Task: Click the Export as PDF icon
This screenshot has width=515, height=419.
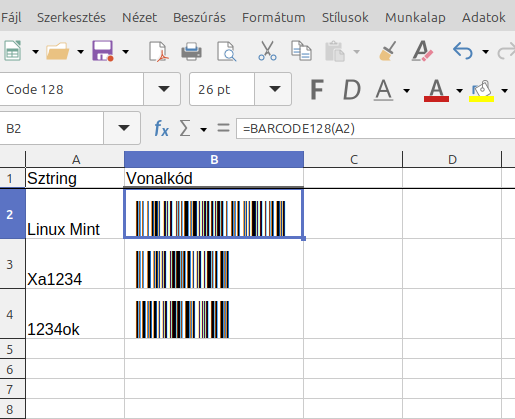Action: (158, 51)
